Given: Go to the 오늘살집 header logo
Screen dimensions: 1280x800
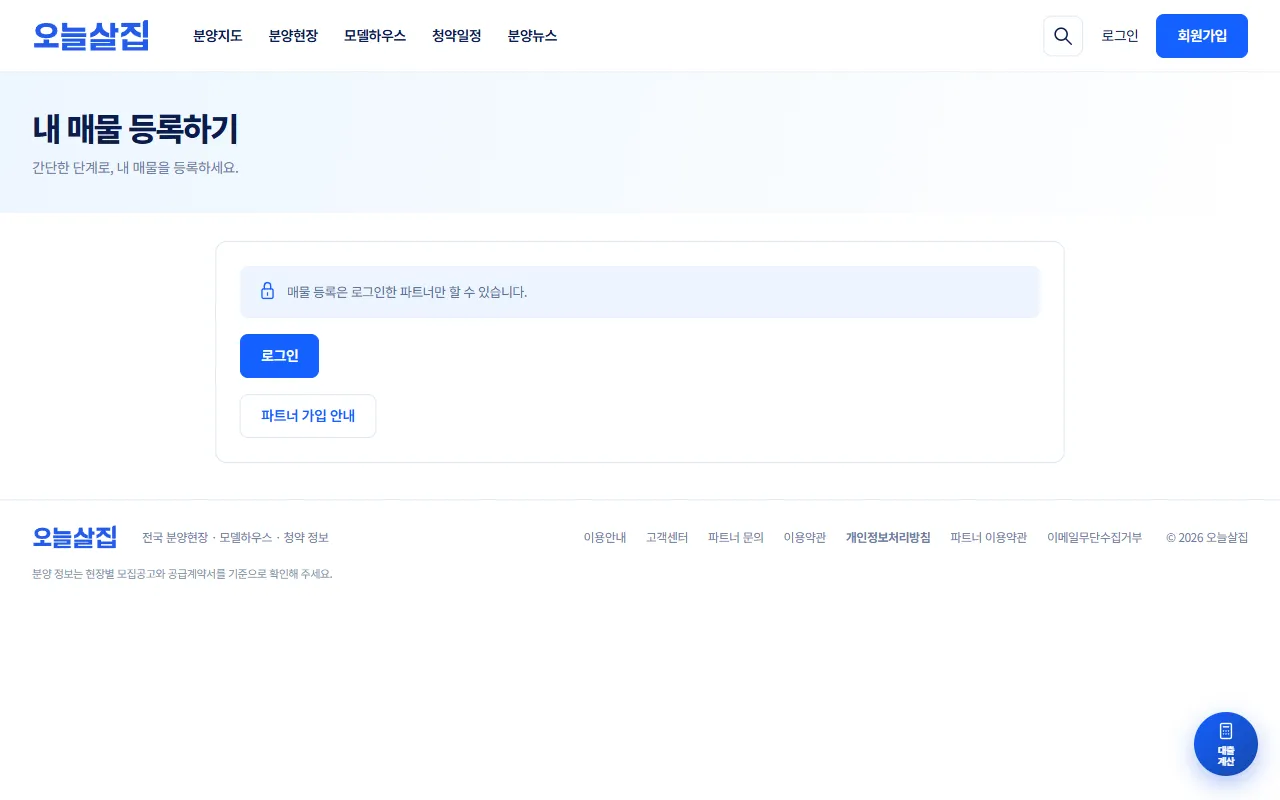Looking at the screenshot, I should pyautogui.click(x=91, y=36).
